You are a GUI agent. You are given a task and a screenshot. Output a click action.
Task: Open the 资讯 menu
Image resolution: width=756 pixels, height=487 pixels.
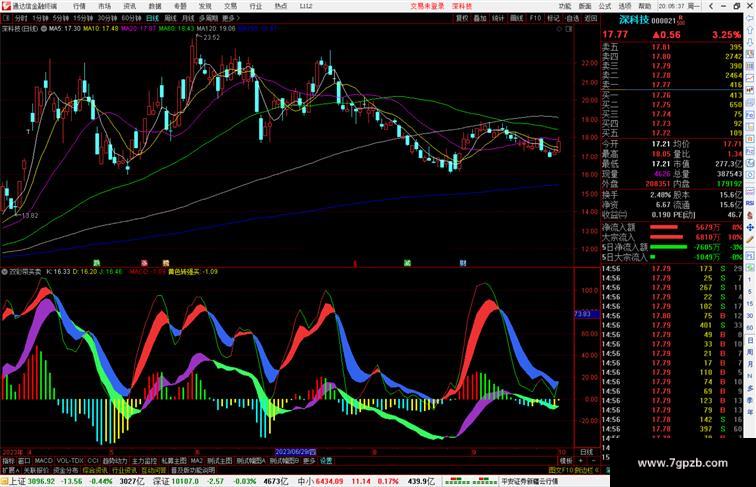pyautogui.click(x=130, y=6)
